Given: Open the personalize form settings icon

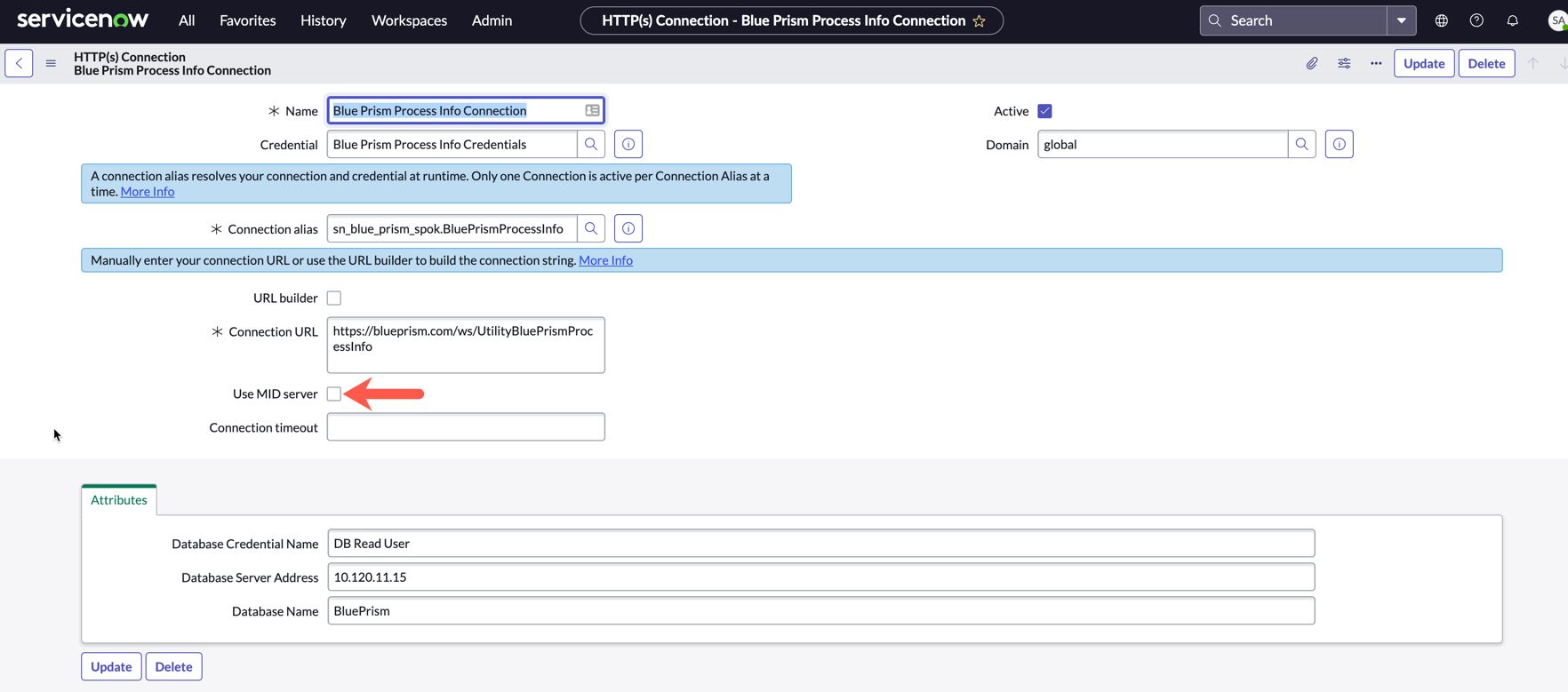Looking at the screenshot, I should pyautogui.click(x=1344, y=63).
